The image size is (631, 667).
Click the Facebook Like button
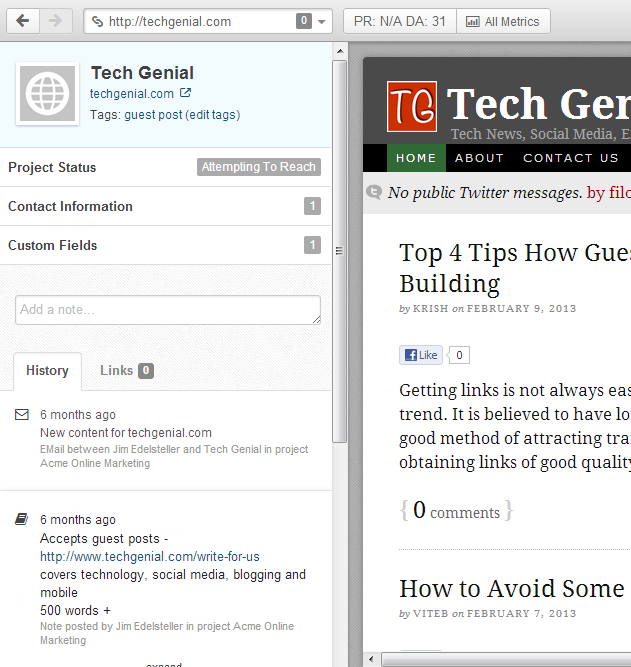(421, 355)
